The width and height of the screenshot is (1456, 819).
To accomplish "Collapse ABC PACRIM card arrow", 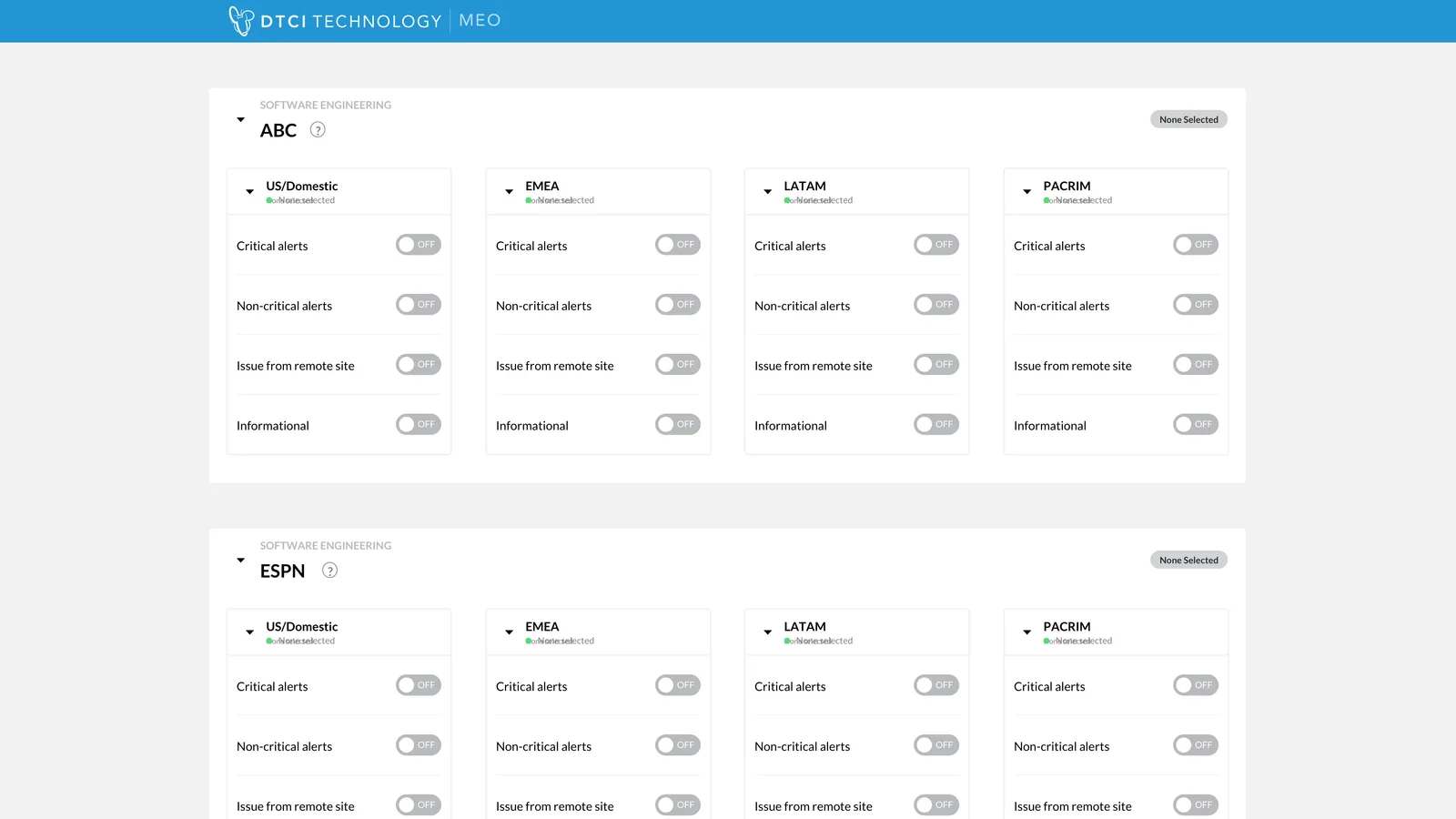I will (x=1026, y=192).
